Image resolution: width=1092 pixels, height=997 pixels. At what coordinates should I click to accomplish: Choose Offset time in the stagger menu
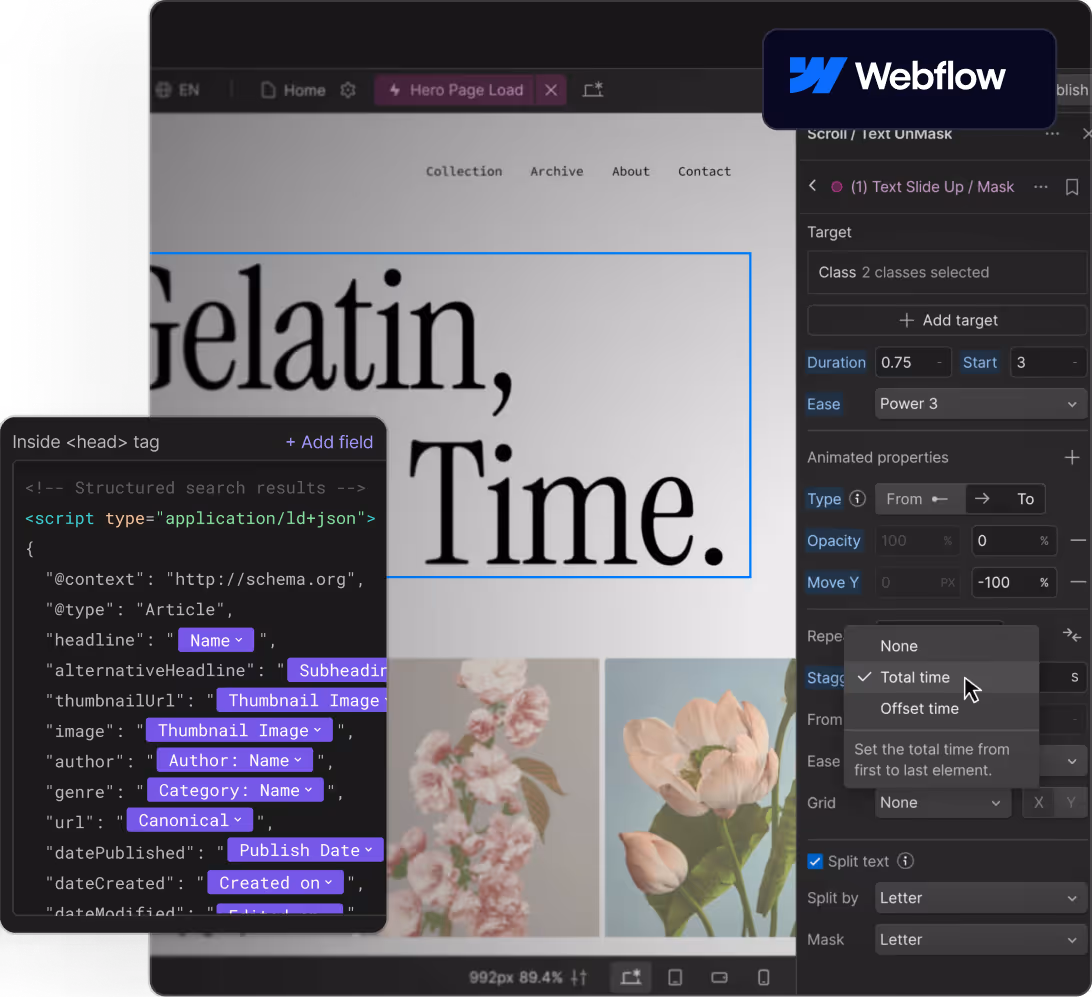coord(941,709)
